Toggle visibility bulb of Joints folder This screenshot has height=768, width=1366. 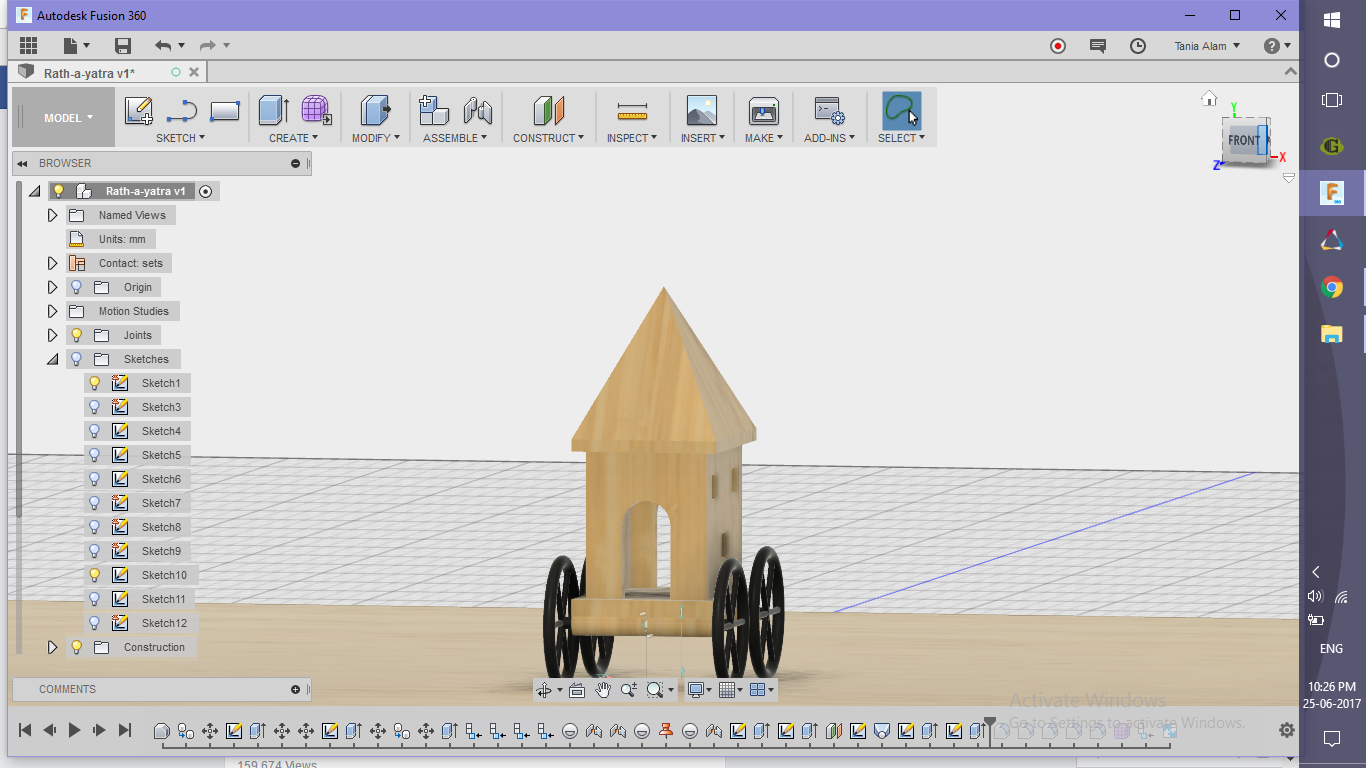click(76, 335)
